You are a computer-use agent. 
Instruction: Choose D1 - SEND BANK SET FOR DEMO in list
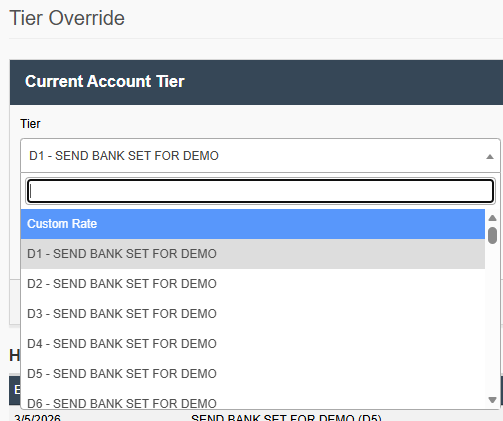(x=253, y=254)
